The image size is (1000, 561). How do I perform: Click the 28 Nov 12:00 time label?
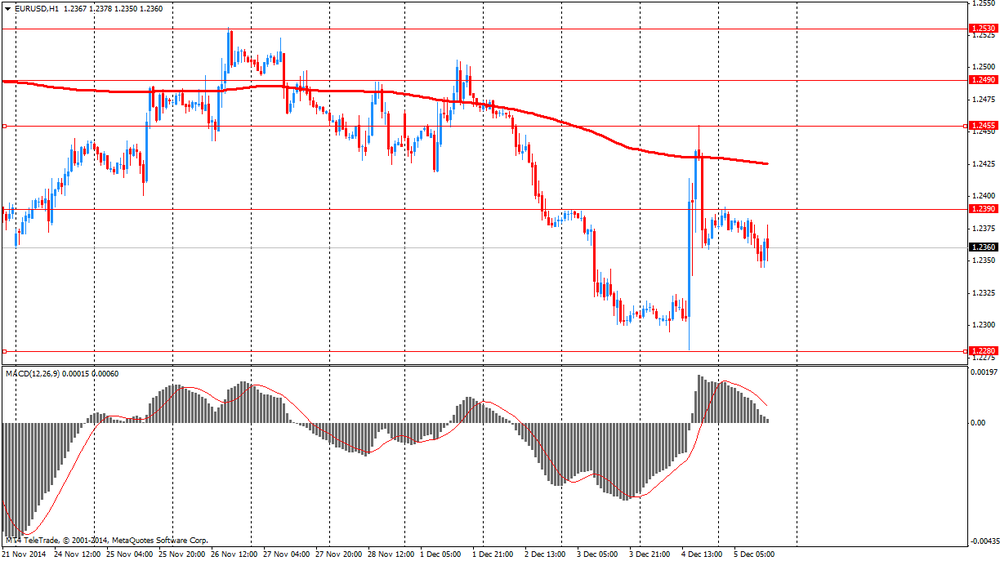pos(391,554)
